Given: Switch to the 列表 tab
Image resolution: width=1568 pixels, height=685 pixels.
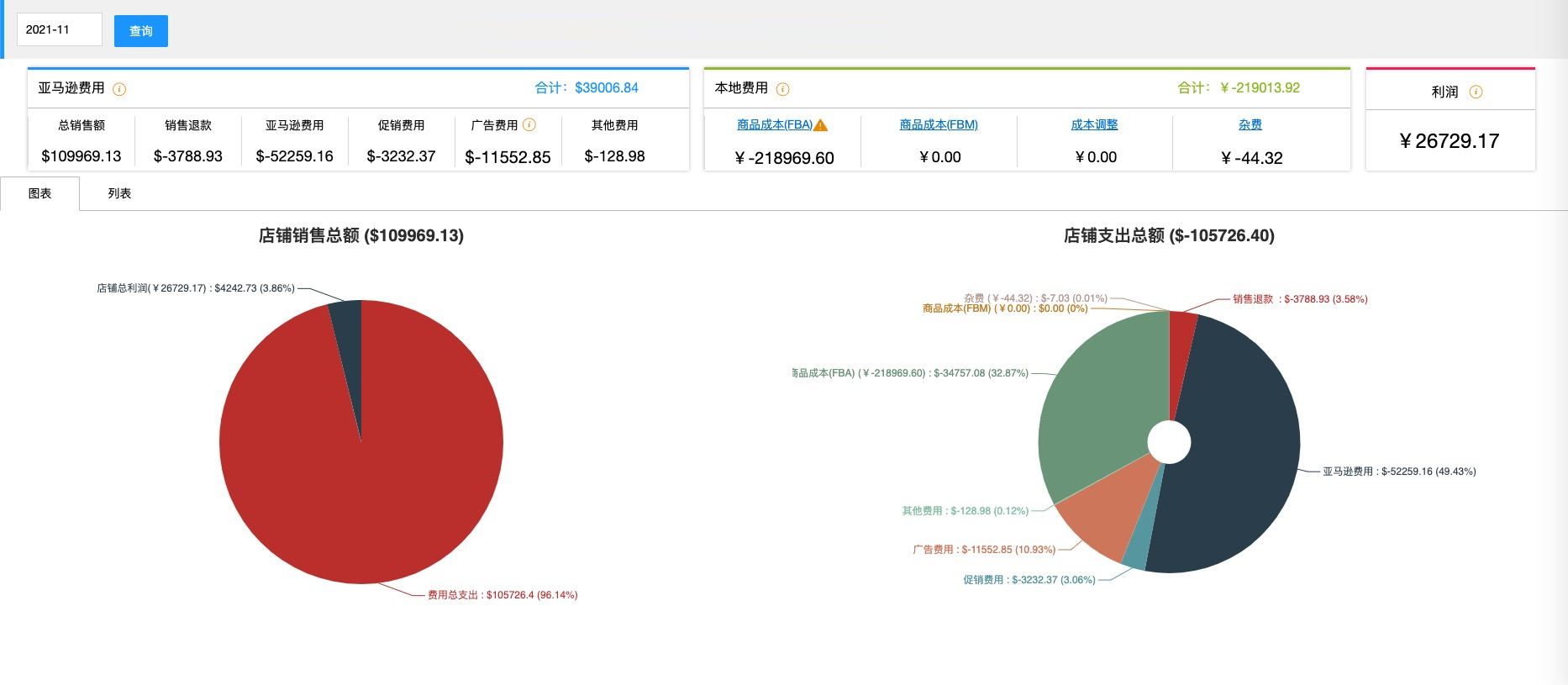Looking at the screenshot, I should [x=119, y=194].
